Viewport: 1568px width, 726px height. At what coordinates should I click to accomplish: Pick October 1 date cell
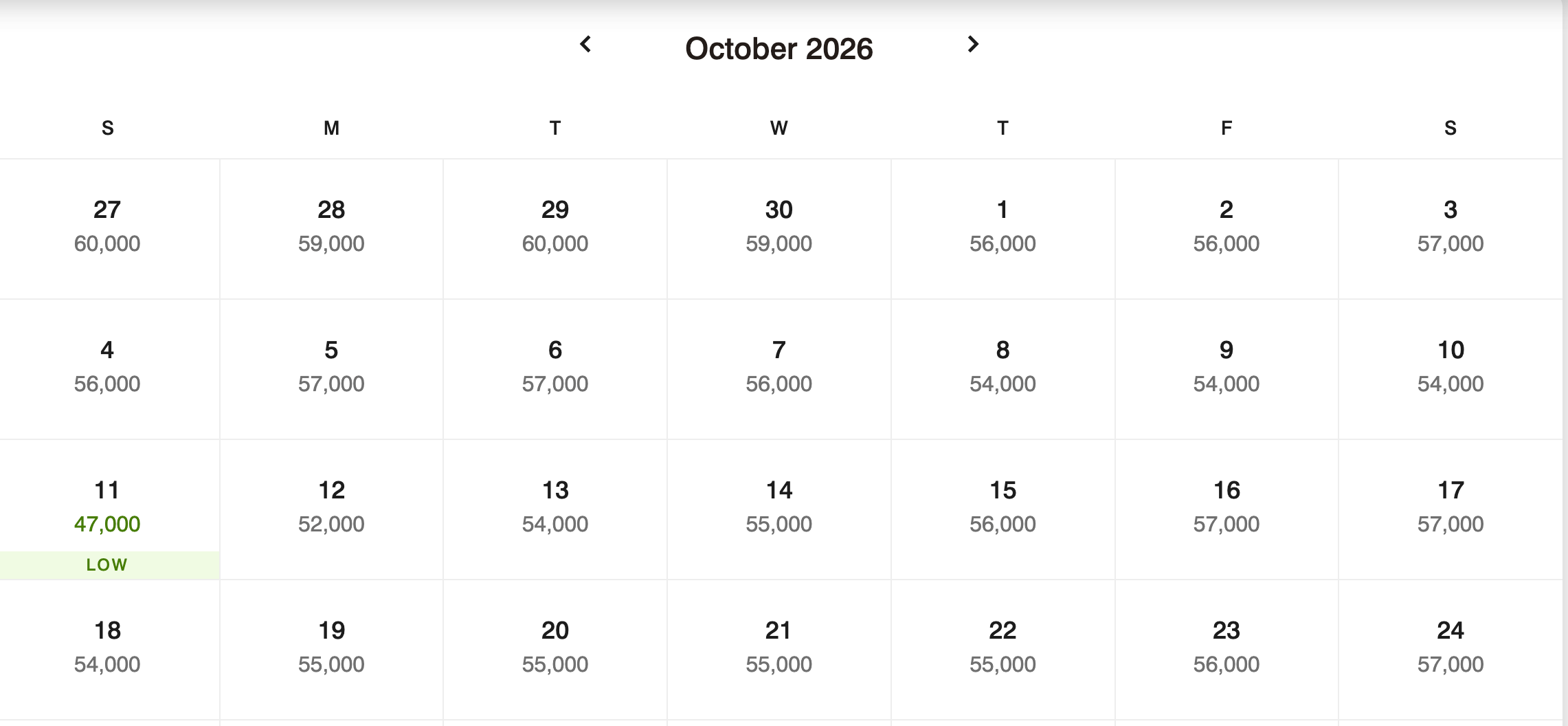(x=1003, y=227)
